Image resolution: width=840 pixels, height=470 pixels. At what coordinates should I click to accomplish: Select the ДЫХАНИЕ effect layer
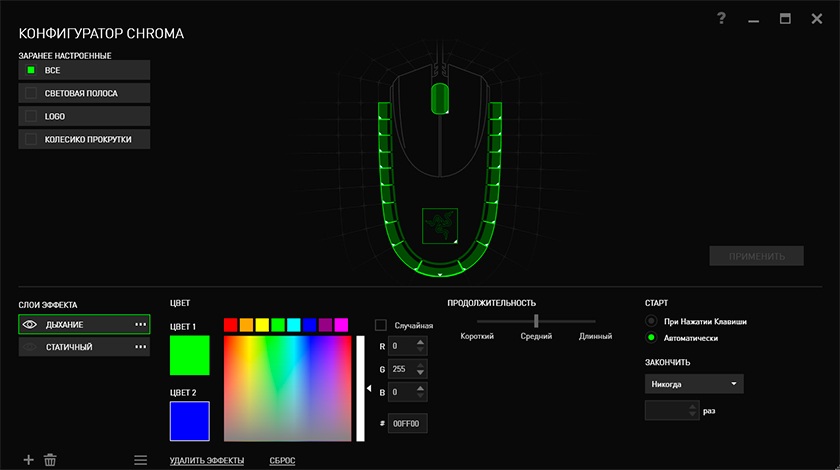pyautogui.click(x=84, y=324)
